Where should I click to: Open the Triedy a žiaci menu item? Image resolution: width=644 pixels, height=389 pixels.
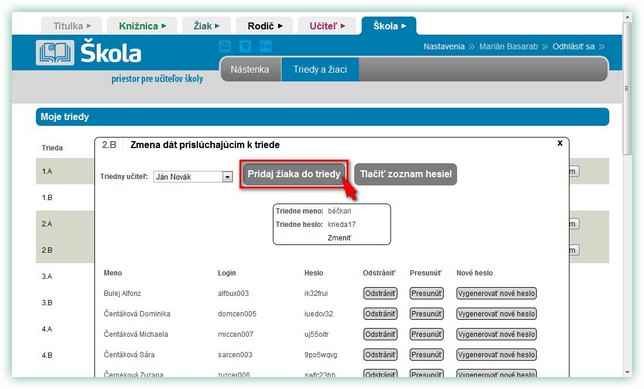tap(320, 69)
